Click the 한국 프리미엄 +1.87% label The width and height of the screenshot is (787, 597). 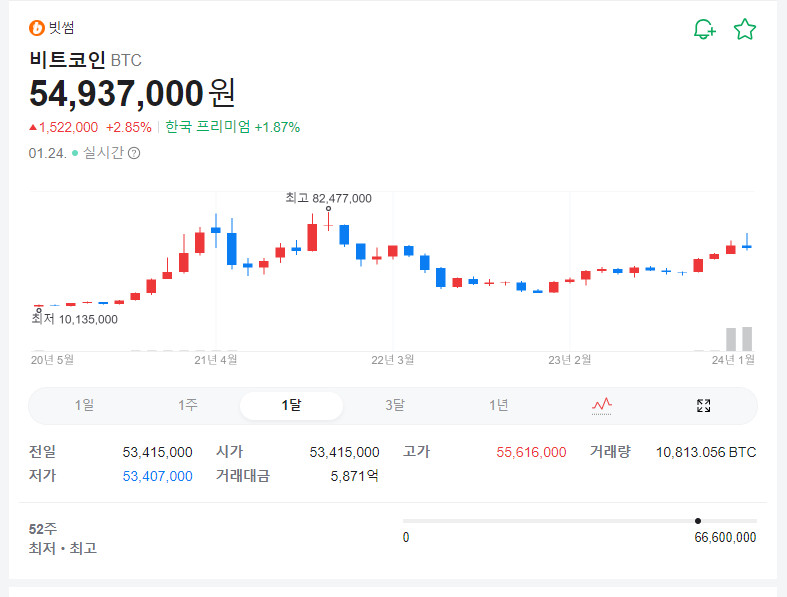(x=232, y=127)
